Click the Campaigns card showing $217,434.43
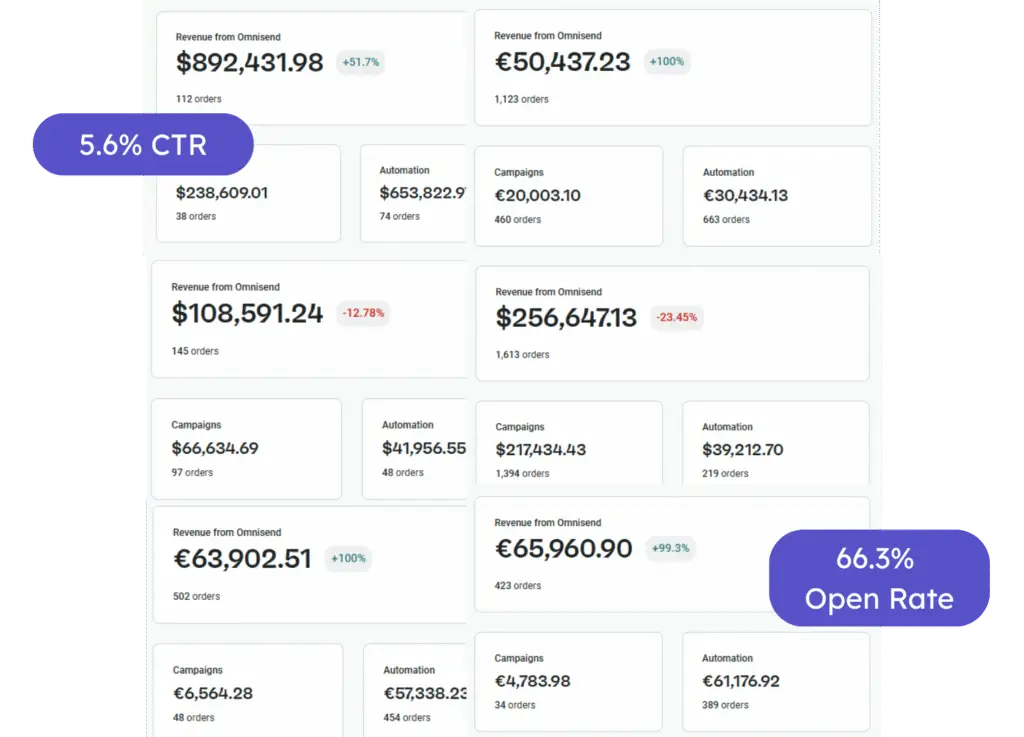This screenshot has width=1024, height=737. pos(569,443)
